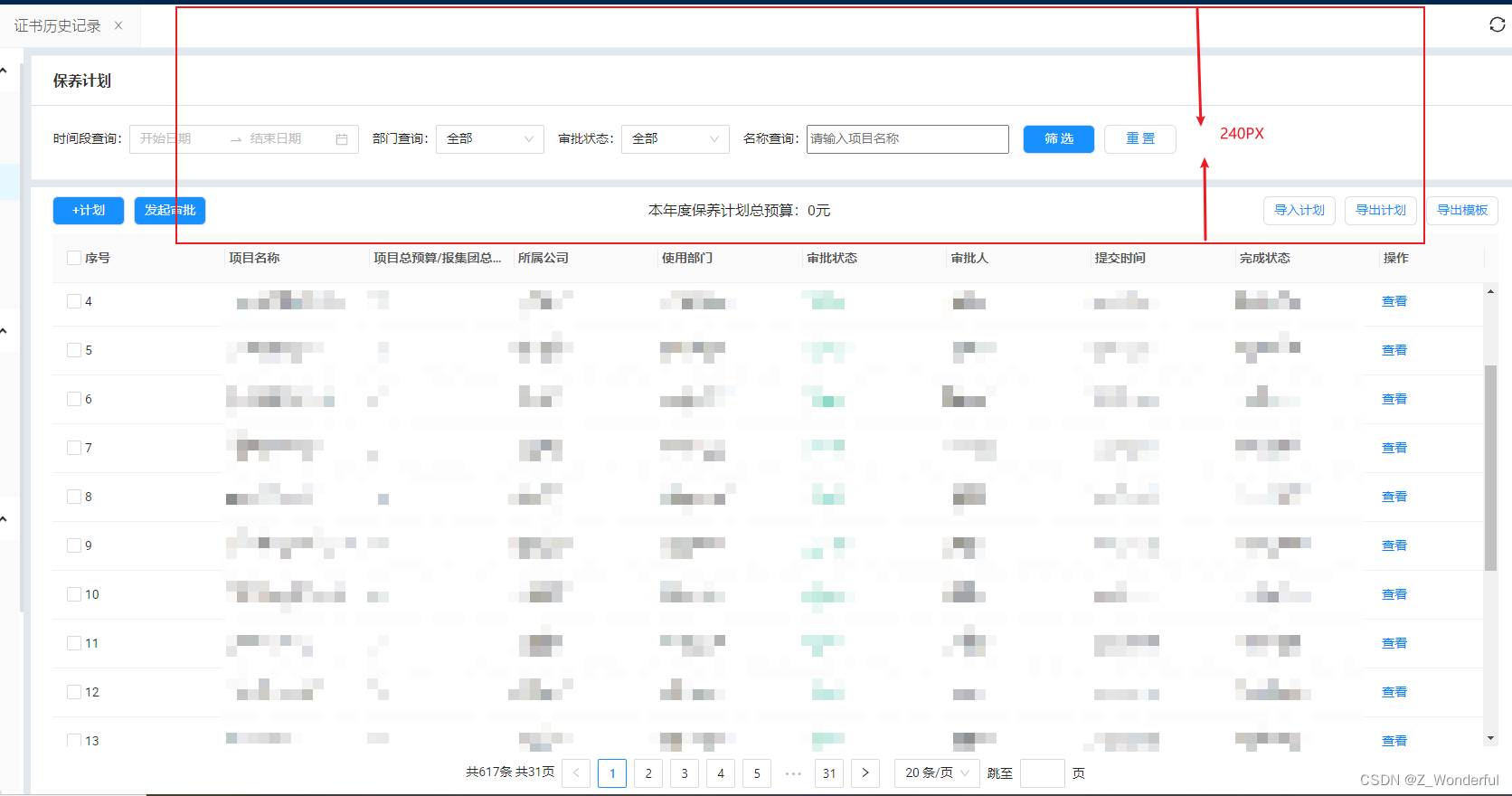Check the checkbox for row 8
This screenshot has width=1512, height=796.
(x=74, y=497)
